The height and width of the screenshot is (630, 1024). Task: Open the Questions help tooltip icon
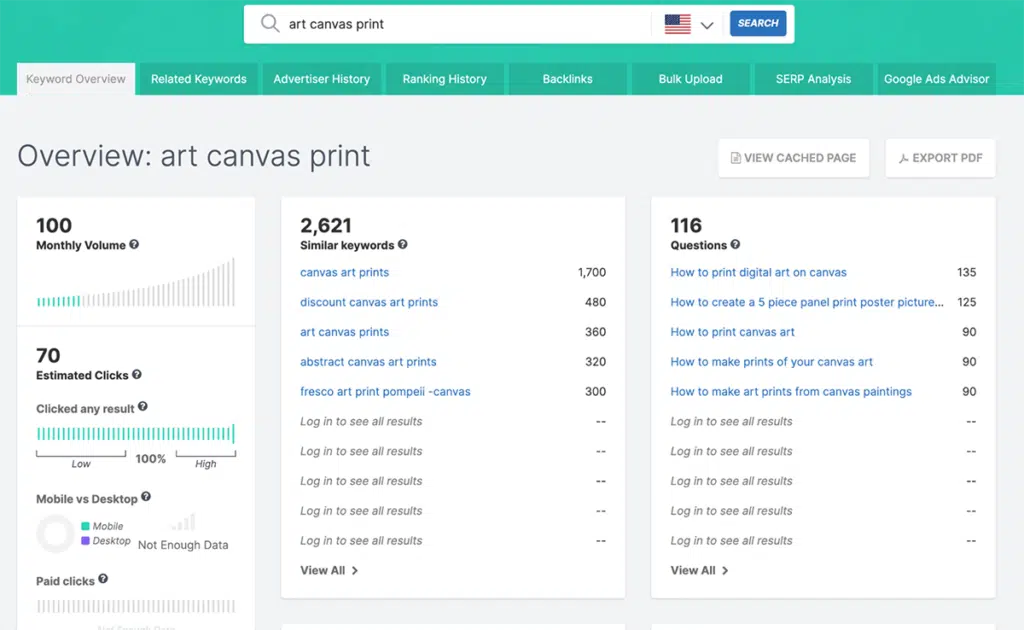736,245
